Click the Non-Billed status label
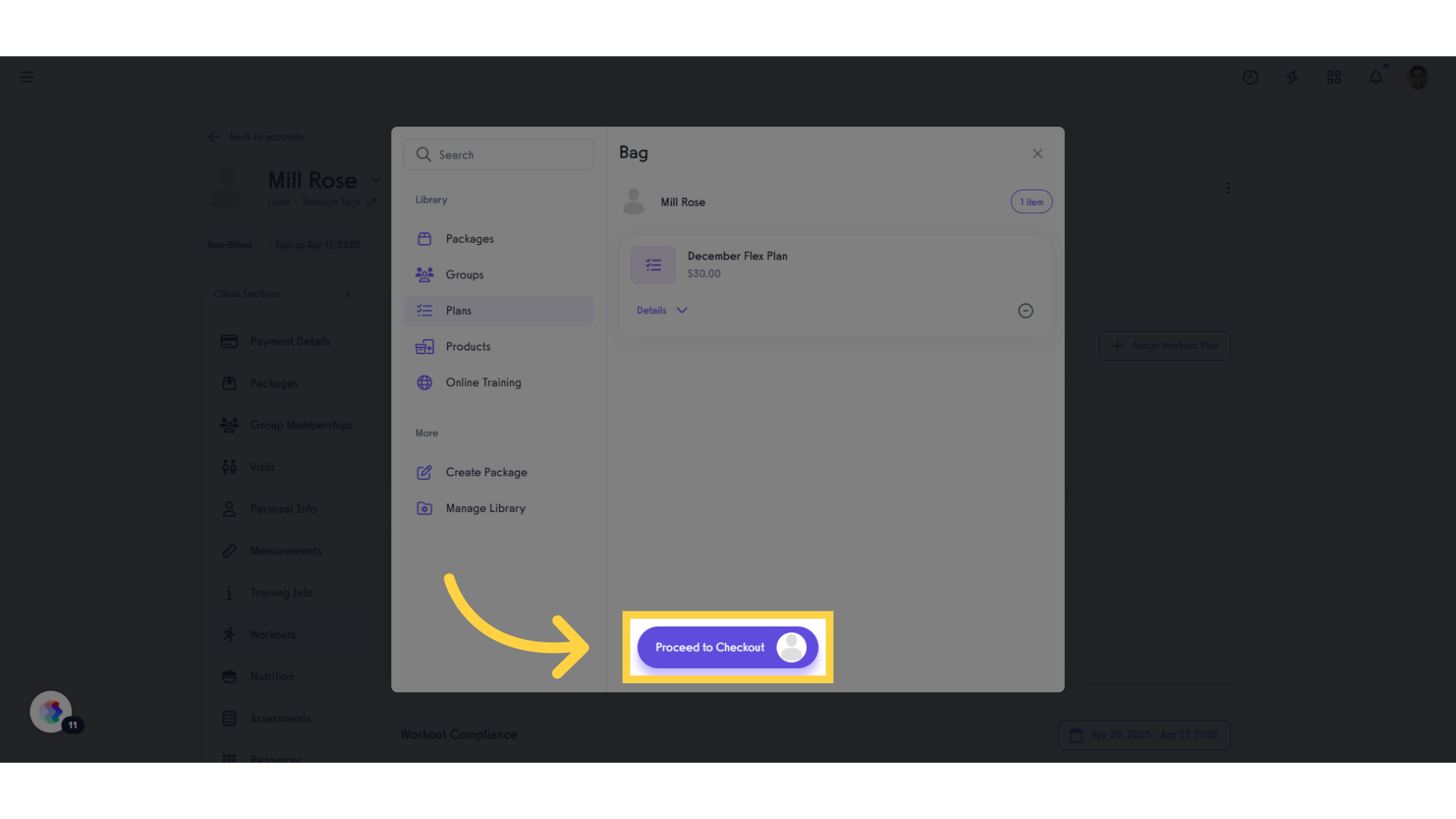1456x819 pixels. pyautogui.click(x=229, y=245)
